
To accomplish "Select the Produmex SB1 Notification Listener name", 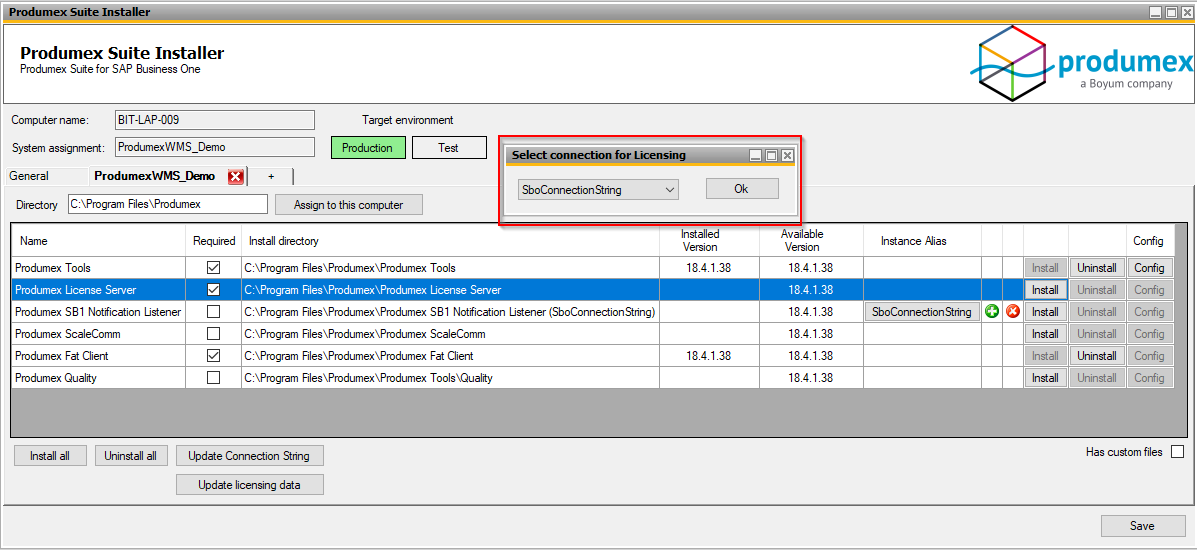I will [99, 312].
